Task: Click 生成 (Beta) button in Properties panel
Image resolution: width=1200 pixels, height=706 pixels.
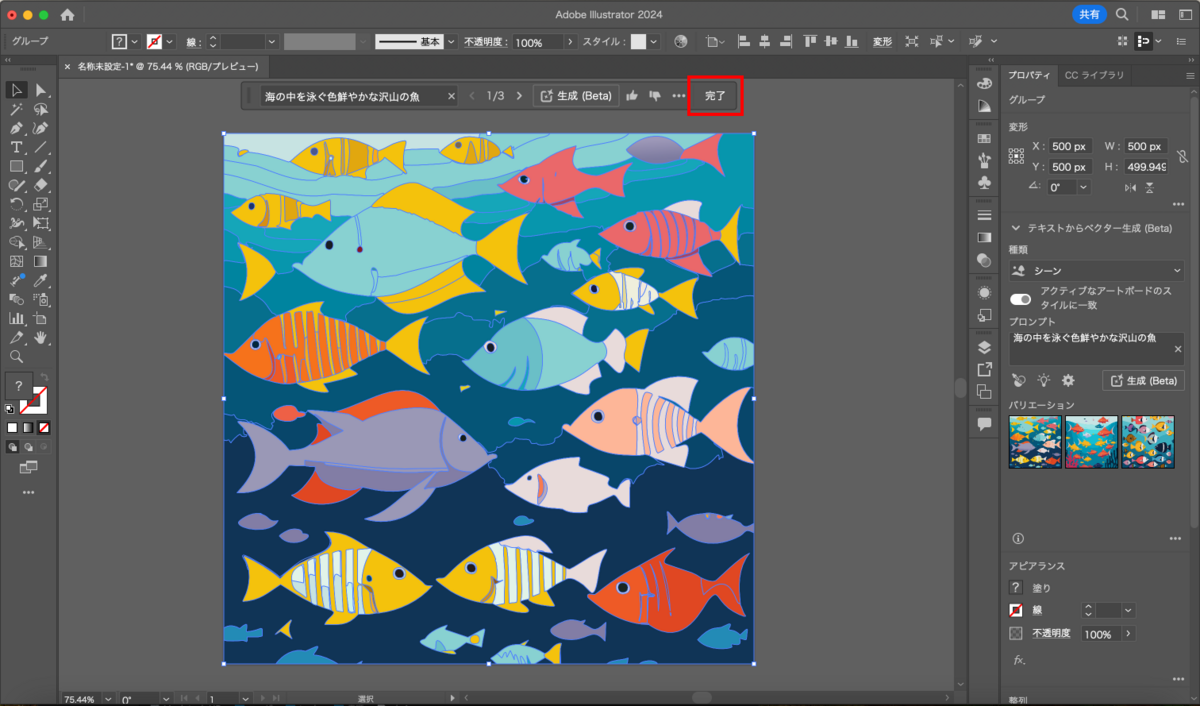Action: [1143, 380]
